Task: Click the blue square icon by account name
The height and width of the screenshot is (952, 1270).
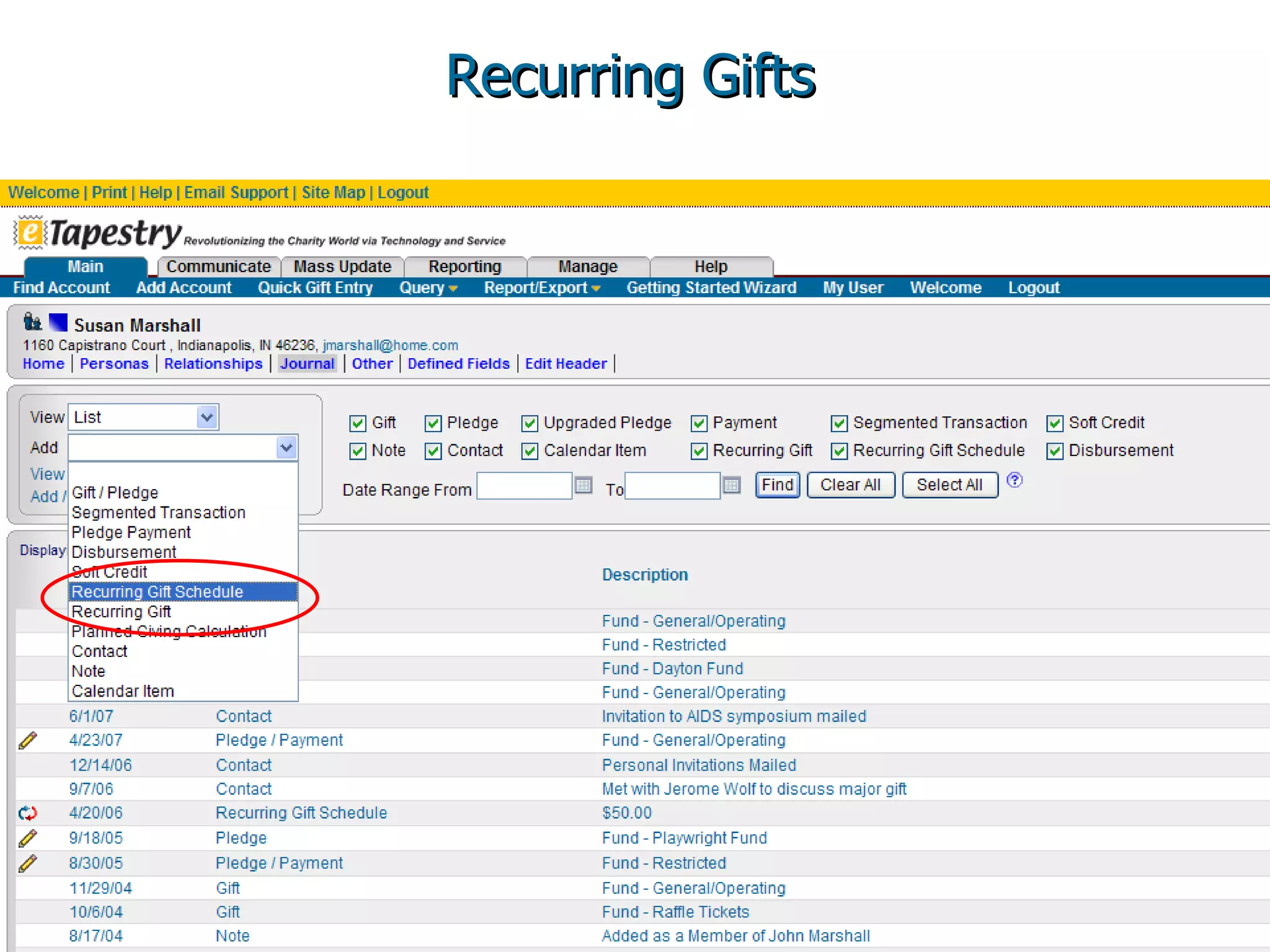Action: (58, 322)
